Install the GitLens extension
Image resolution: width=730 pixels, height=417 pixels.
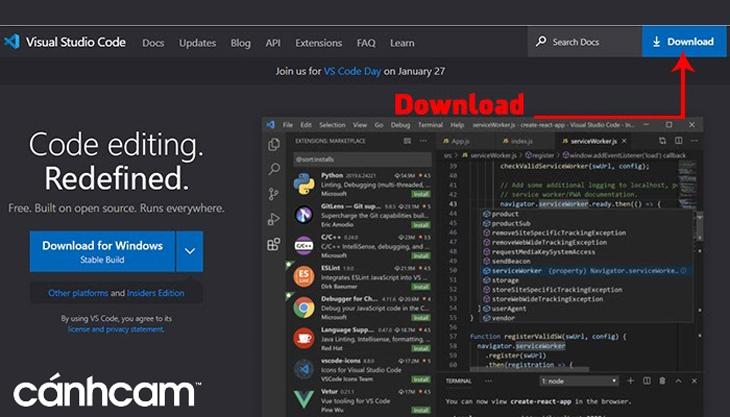click(420, 225)
